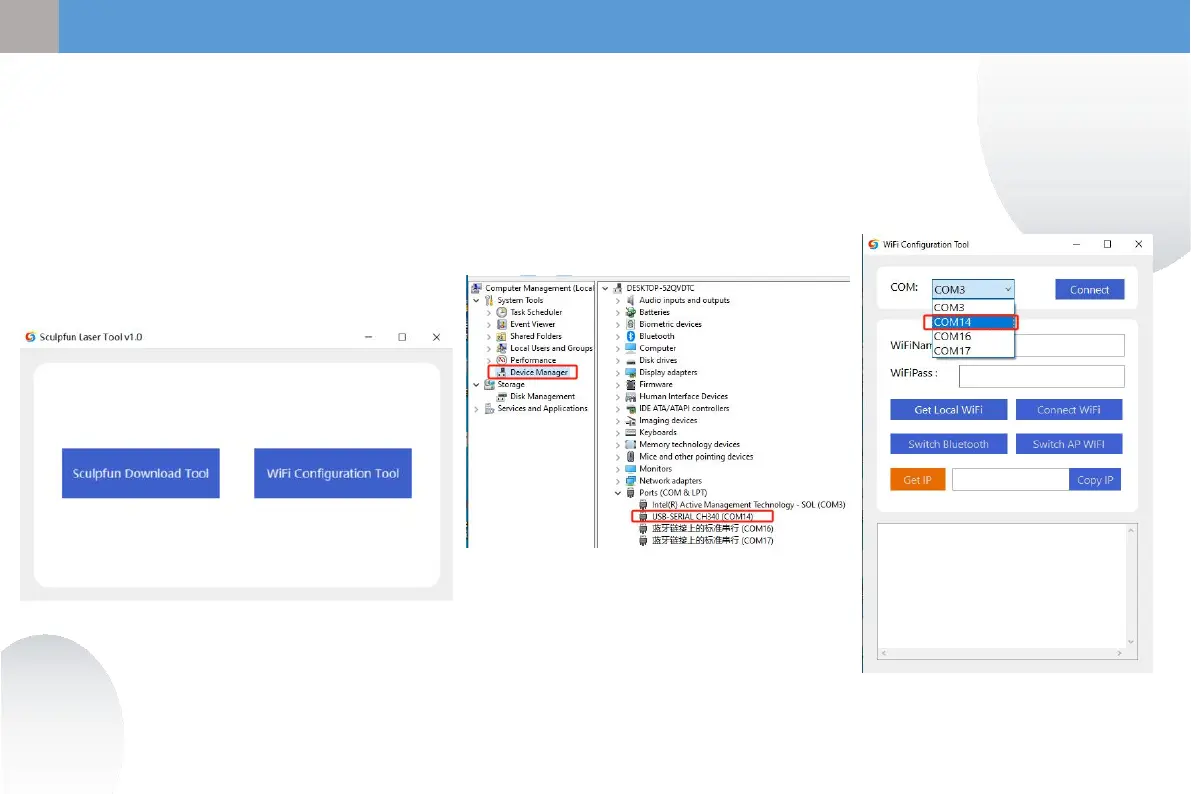Expand the Bluetooth device category
The width and height of the screenshot is (1191, 794).
(618, 337)
